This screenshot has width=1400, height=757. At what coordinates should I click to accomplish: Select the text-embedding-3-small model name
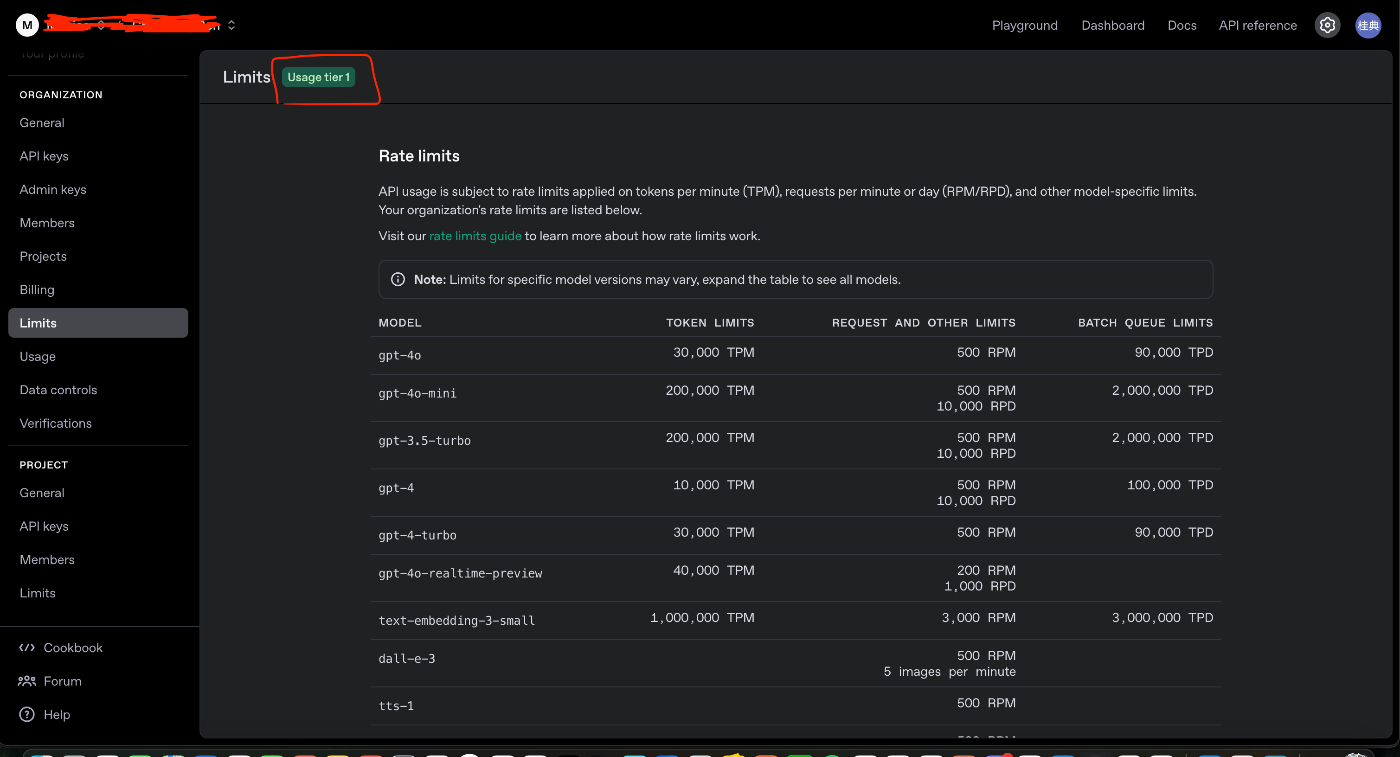point(457,621)
